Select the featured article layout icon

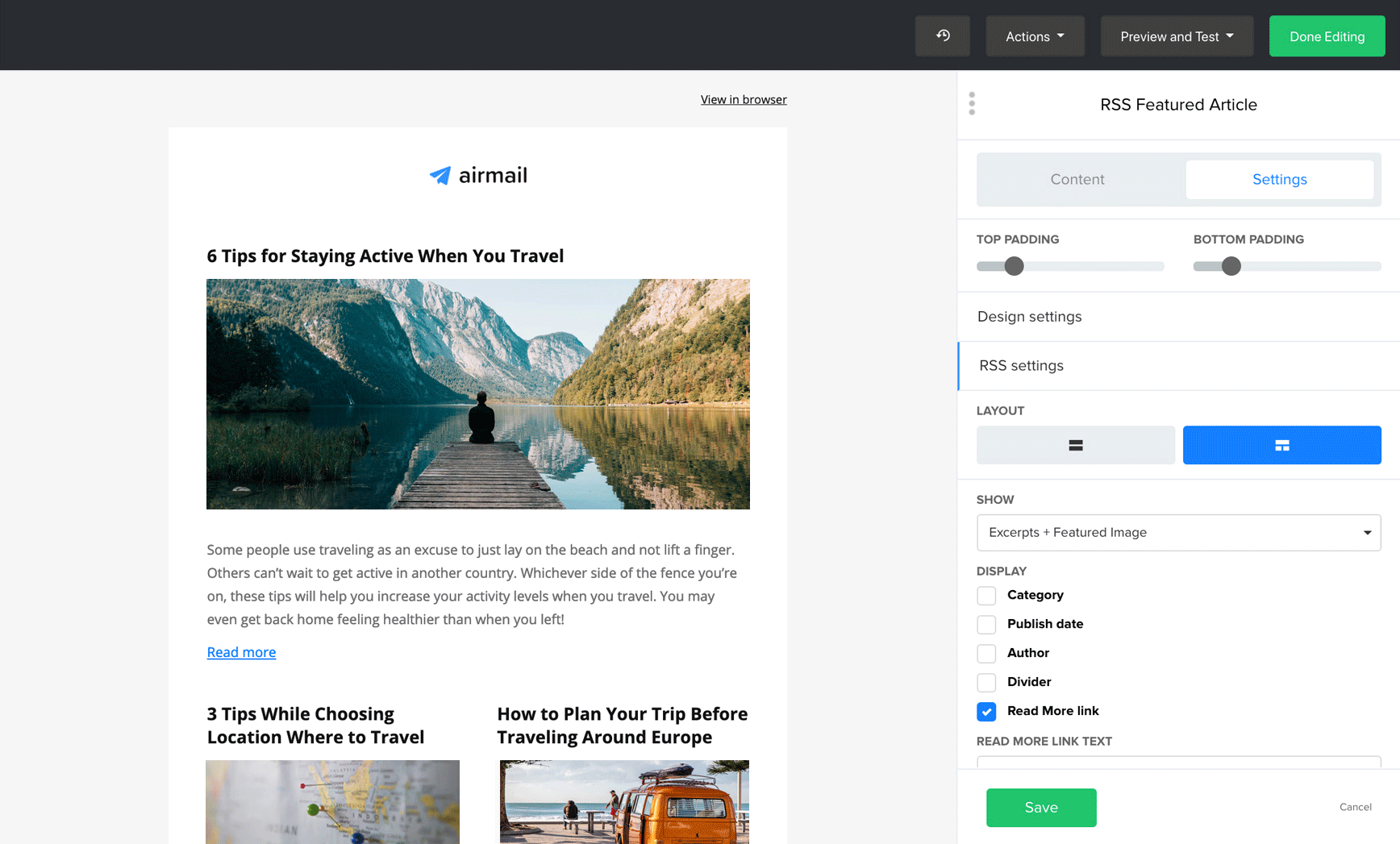pos(1281,444)
